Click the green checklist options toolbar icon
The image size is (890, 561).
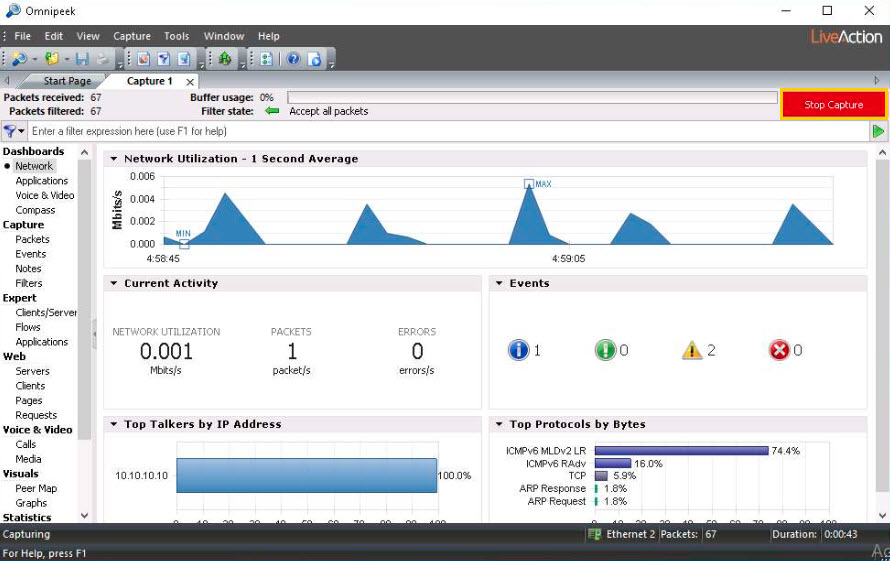click(266, 58)
